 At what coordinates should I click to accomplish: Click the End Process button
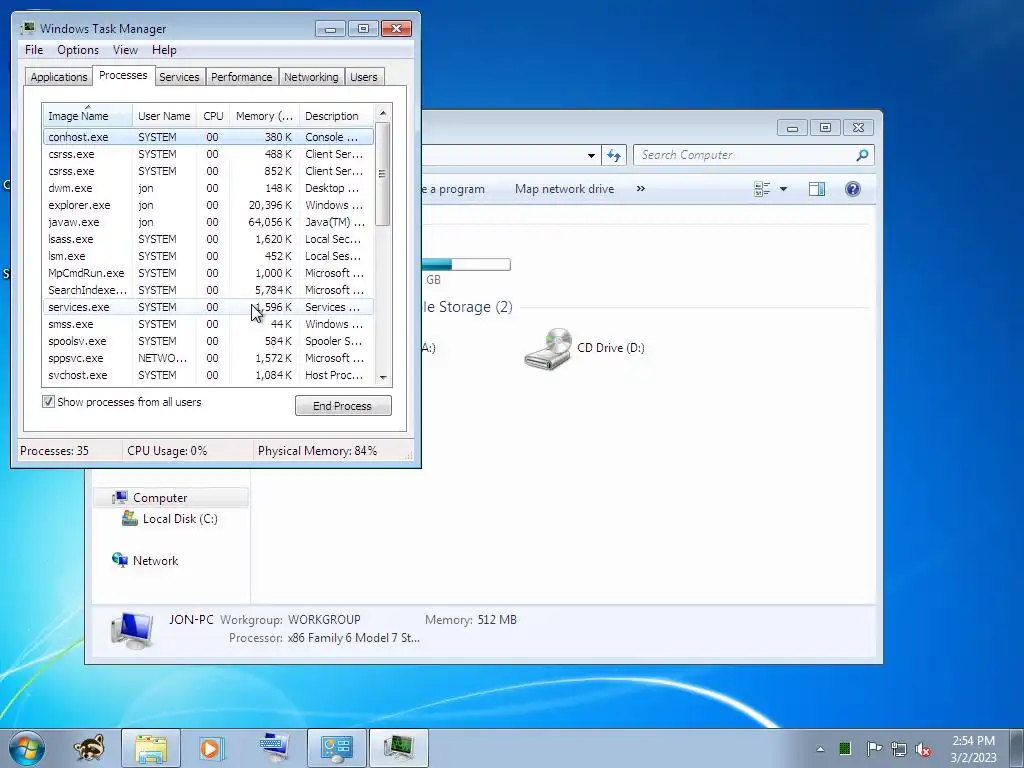pos(343,406)
